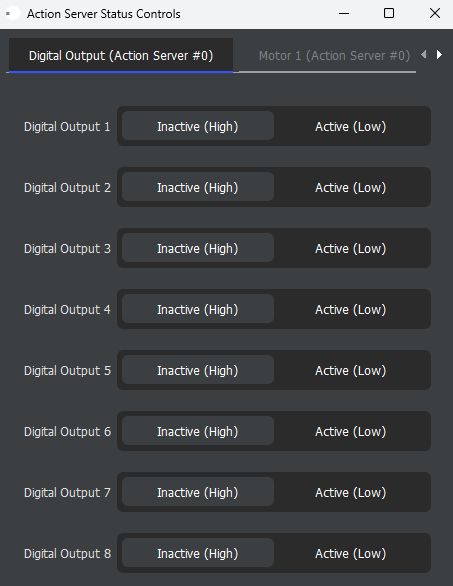
Task: Maximize the Action Server Status Controls window
Action: (x=389, y=13)
